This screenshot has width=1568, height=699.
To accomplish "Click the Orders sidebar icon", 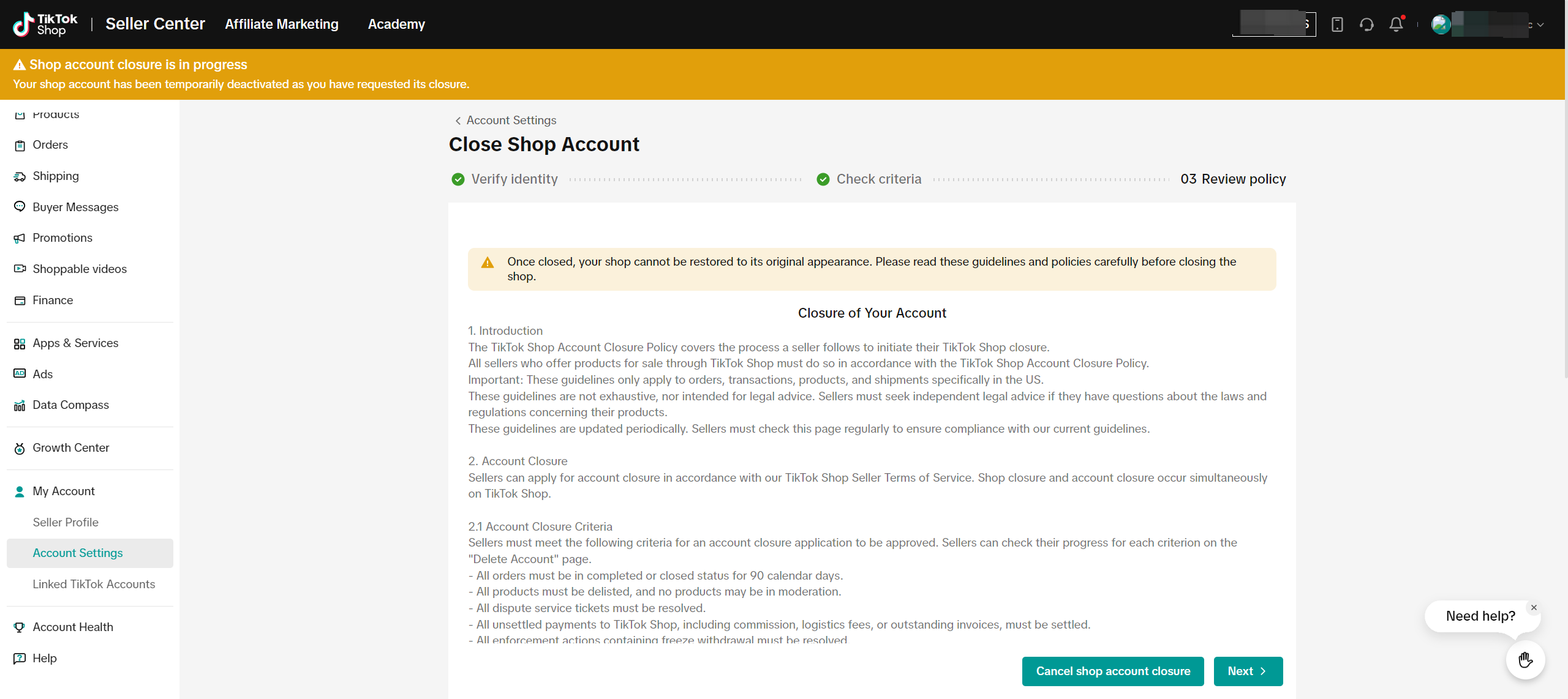I will [20, 145].
